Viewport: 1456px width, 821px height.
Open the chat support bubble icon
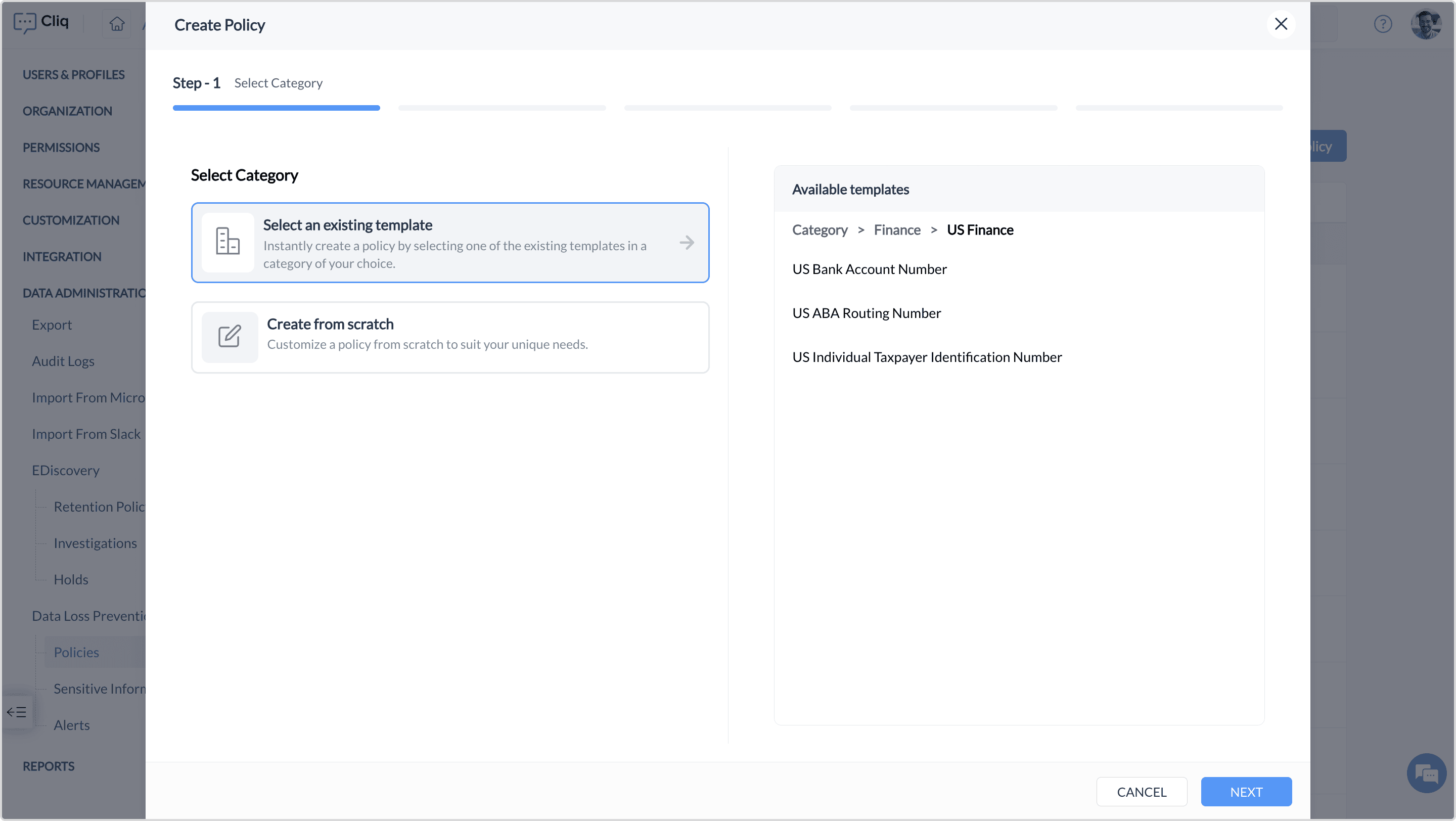pyautogui.click(x=1426, y=773)
